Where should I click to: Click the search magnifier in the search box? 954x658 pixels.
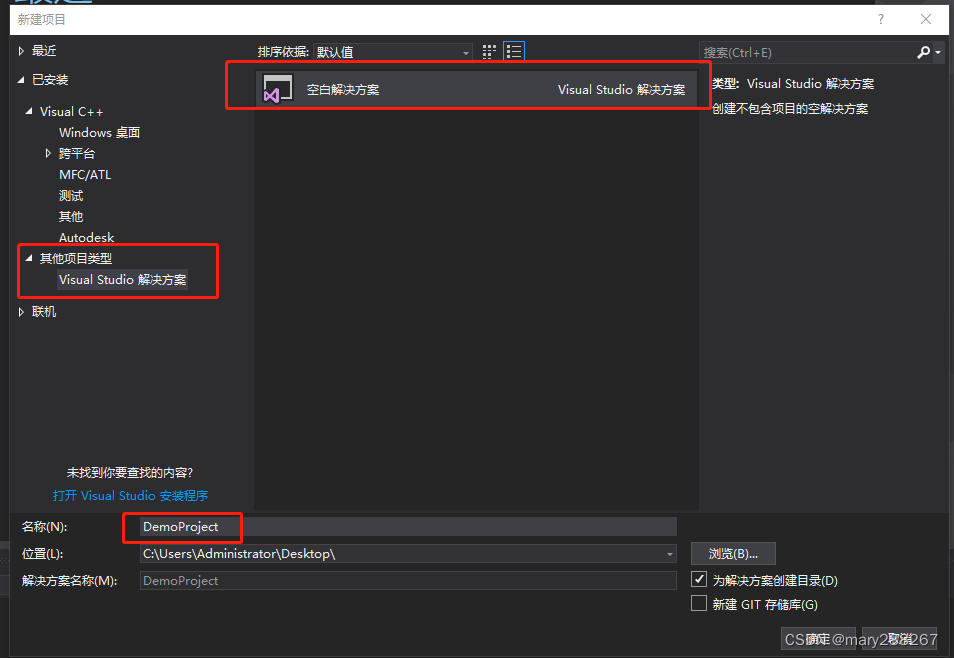pos(923,51)
